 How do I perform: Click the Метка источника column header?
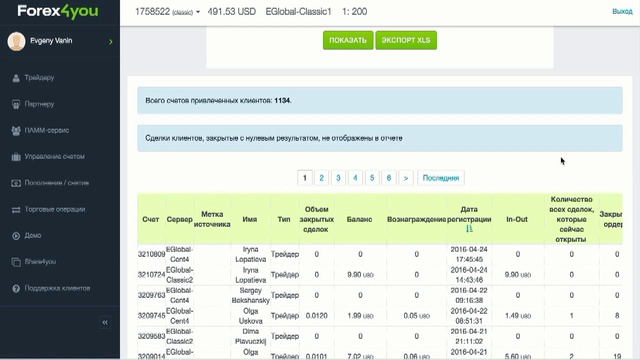point(212,219)
